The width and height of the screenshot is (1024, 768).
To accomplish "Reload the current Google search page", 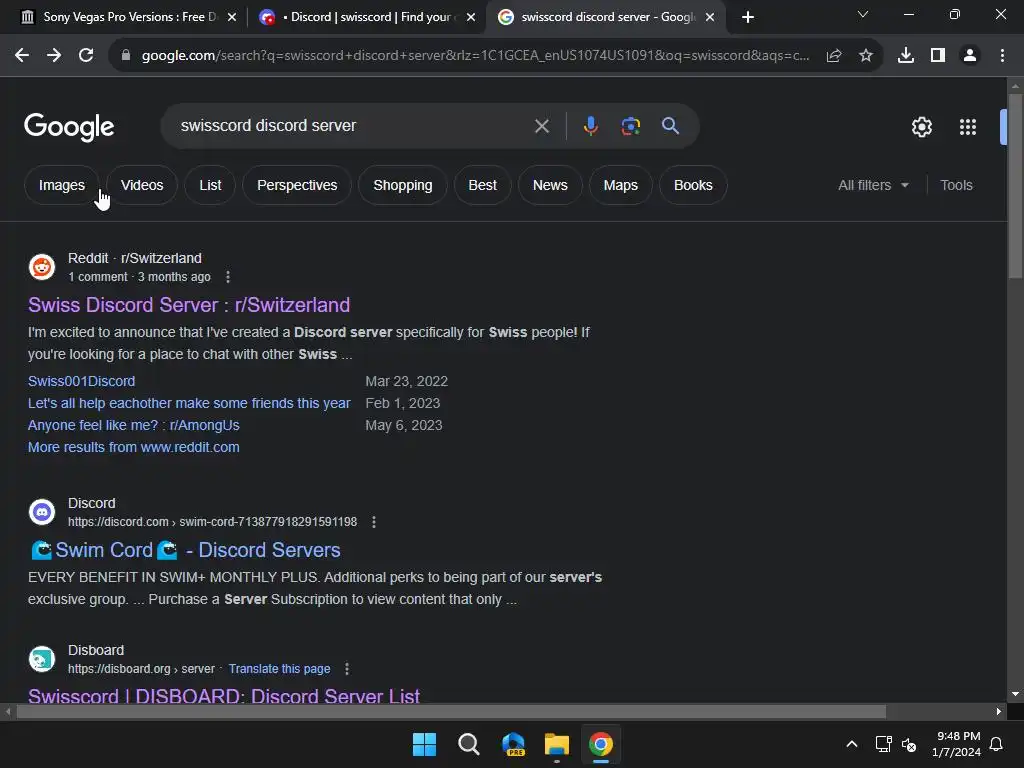I will tap(86, 56).
